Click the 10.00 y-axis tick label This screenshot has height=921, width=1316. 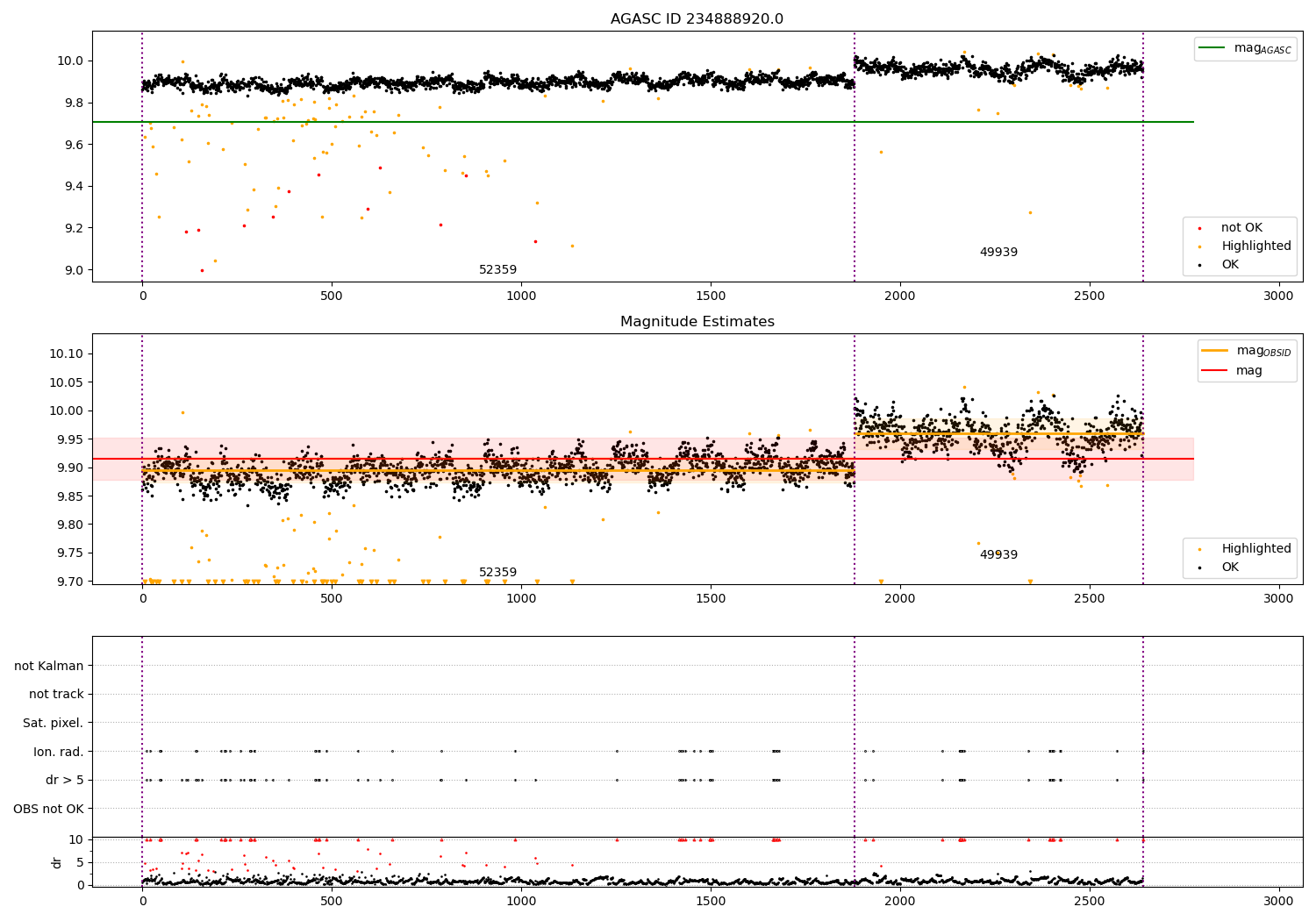[x=67, y=411]
